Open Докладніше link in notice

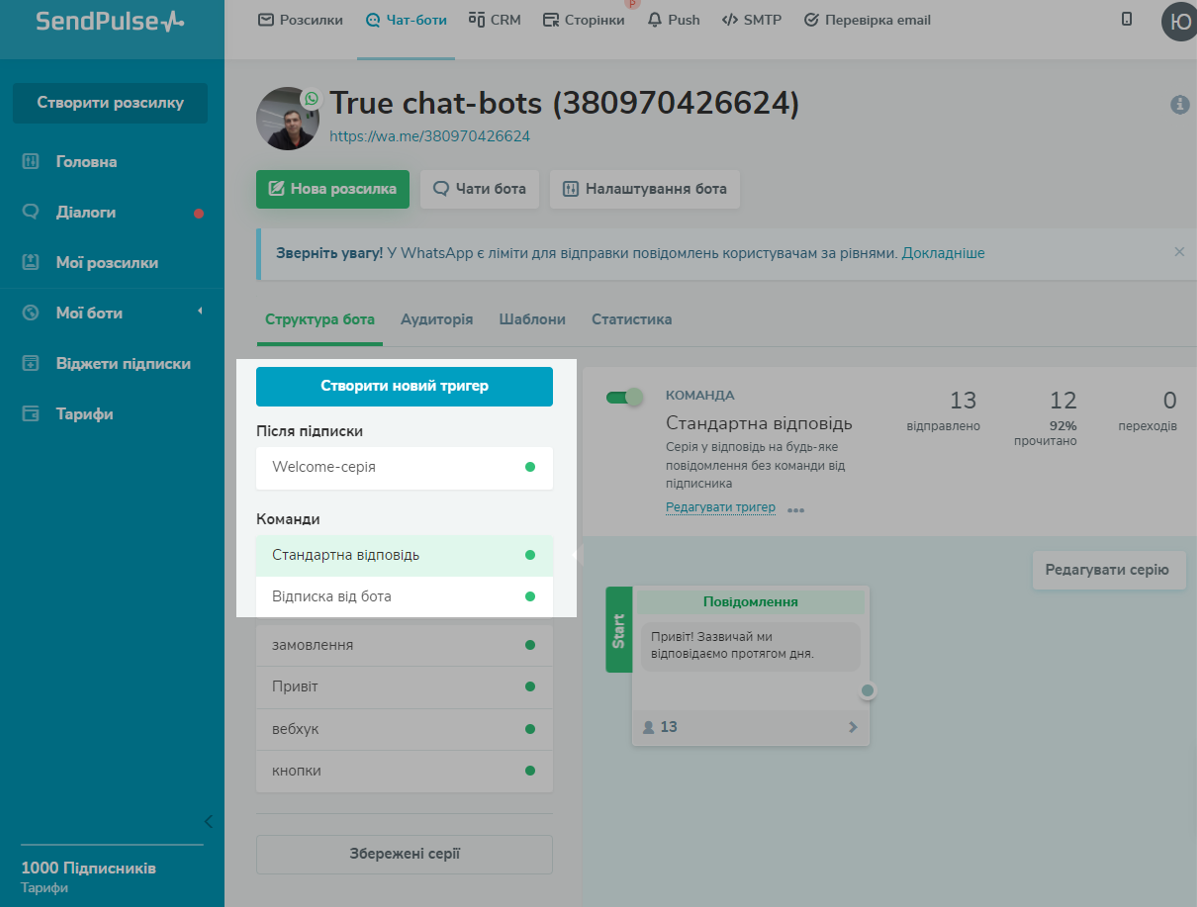click(943, 253)
